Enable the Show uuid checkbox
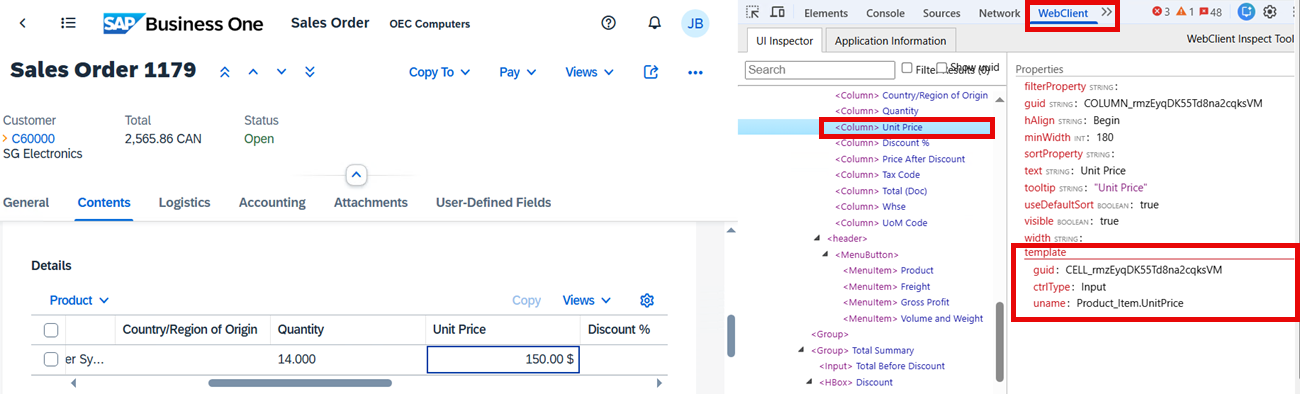The width and height of the screenshot is (1300, 394). point(942,67)
